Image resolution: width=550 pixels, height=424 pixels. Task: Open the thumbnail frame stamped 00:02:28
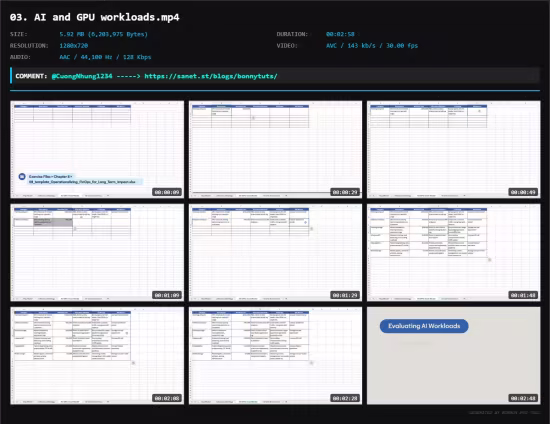tap(275, 356)
